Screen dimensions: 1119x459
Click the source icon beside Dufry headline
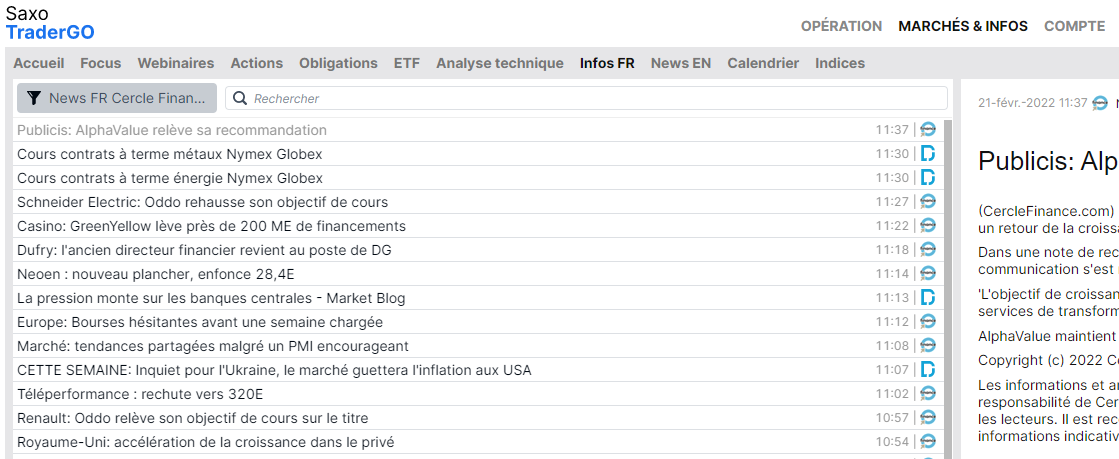[x=928, y=250]
